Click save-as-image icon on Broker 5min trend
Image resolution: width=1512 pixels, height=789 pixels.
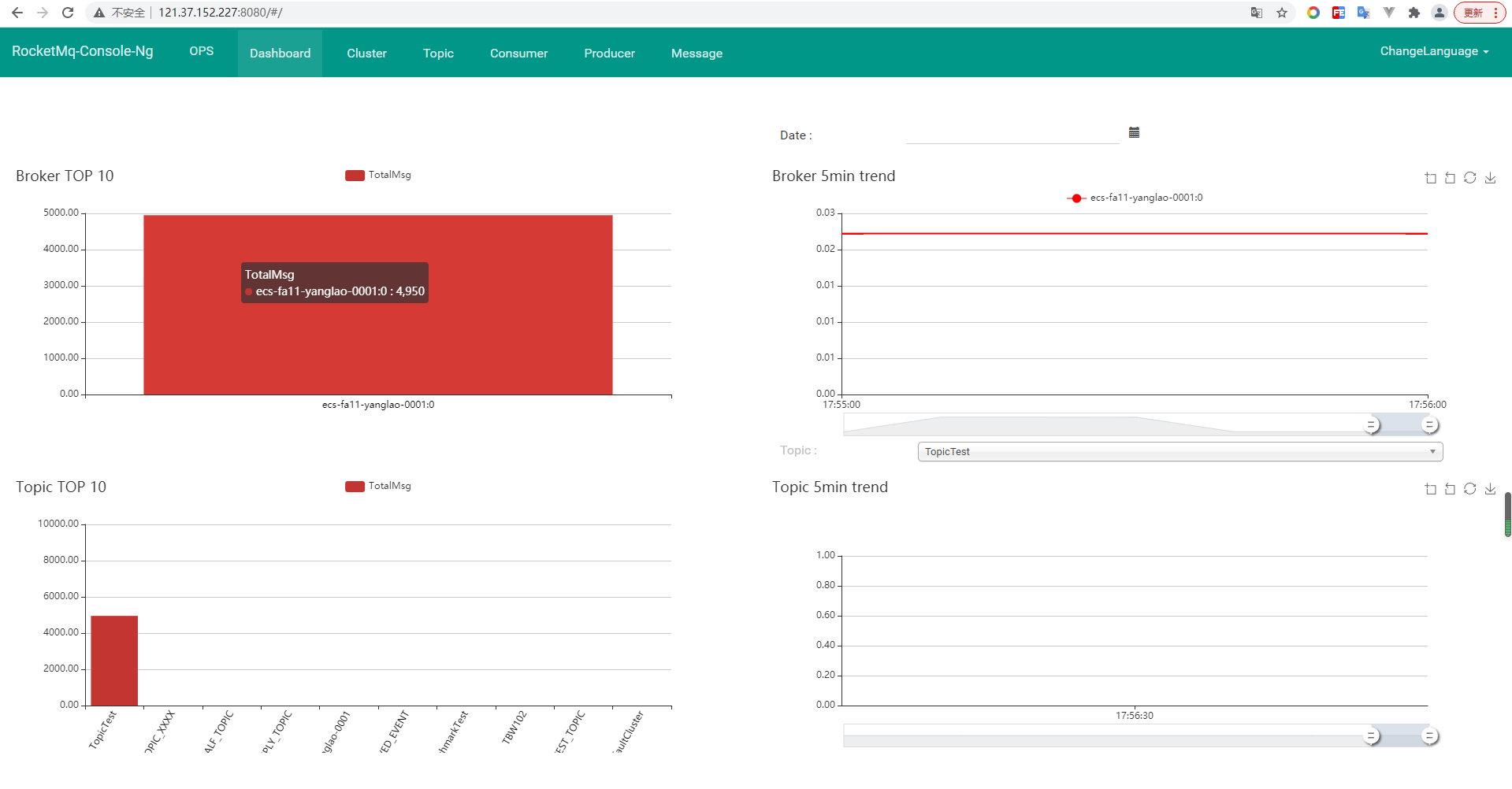(x=1490, y=178)
